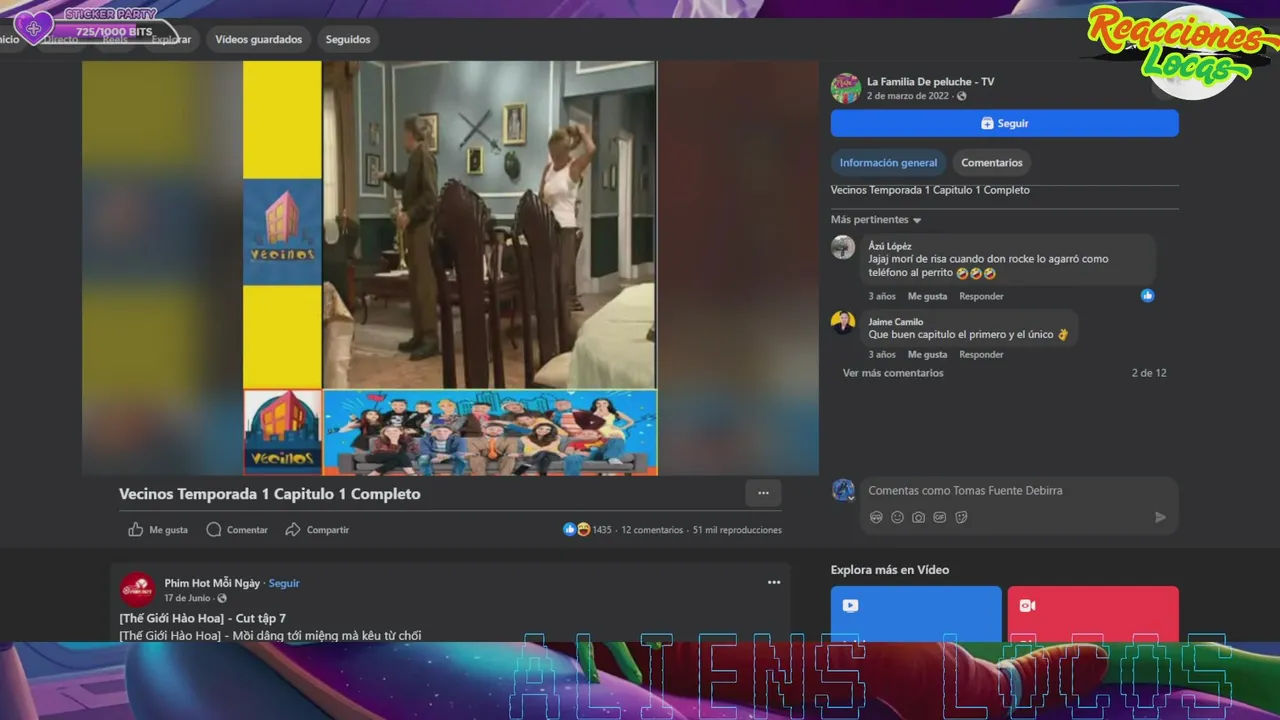This screenshot has height=720, width=1280.
Task: Open emoji picker in comment box
Action: tap(897, 517)
